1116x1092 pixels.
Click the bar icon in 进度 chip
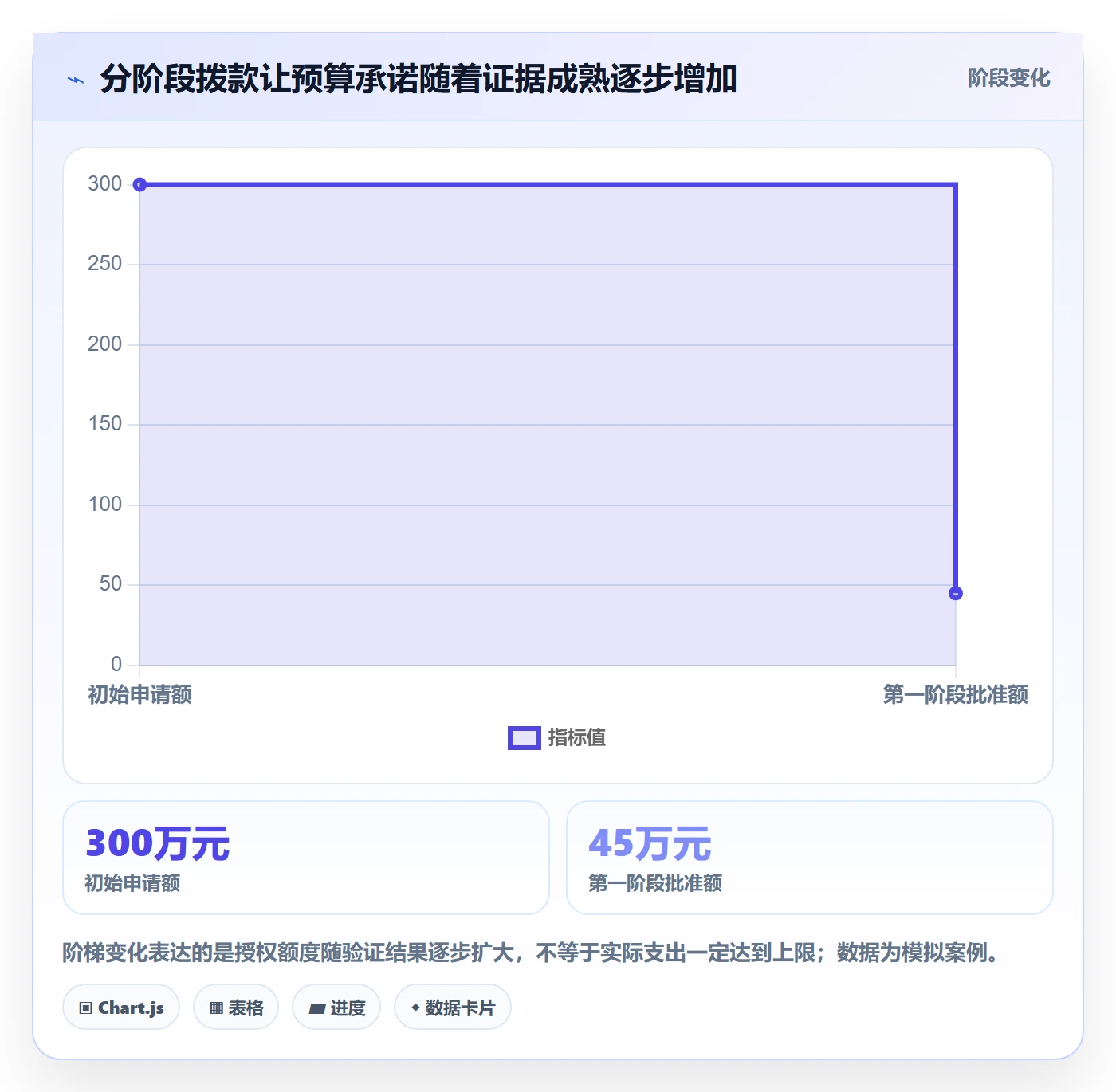(x=316, y=1009)
